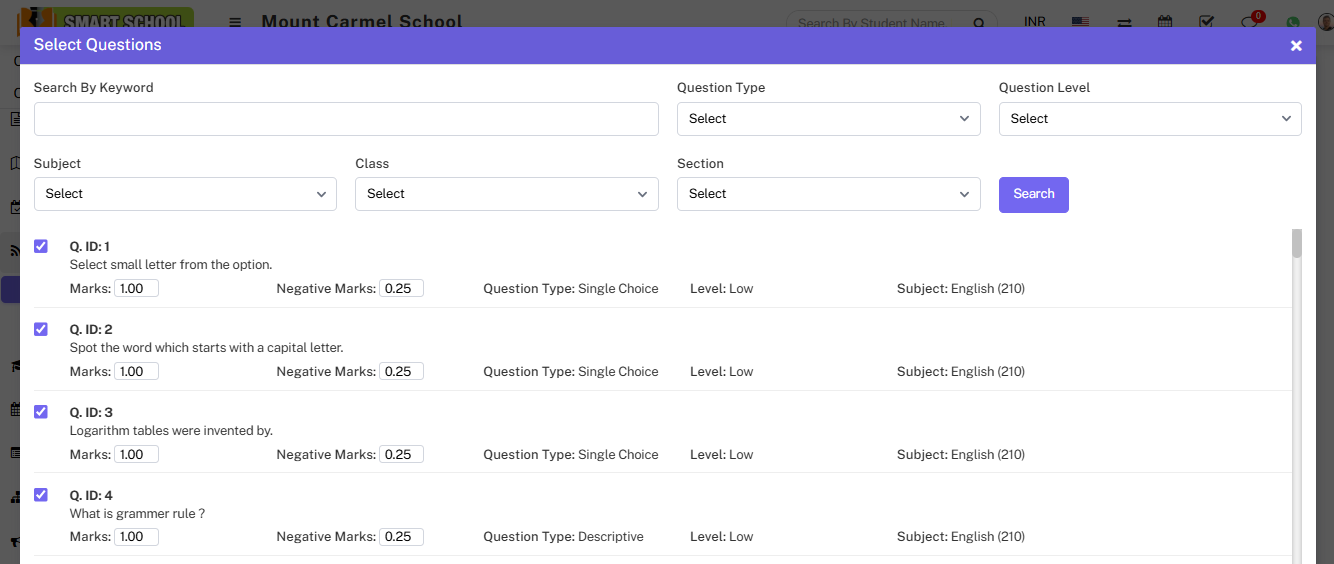Deselect the Logarithm tables question checkbox

click(x=41, y=412)
